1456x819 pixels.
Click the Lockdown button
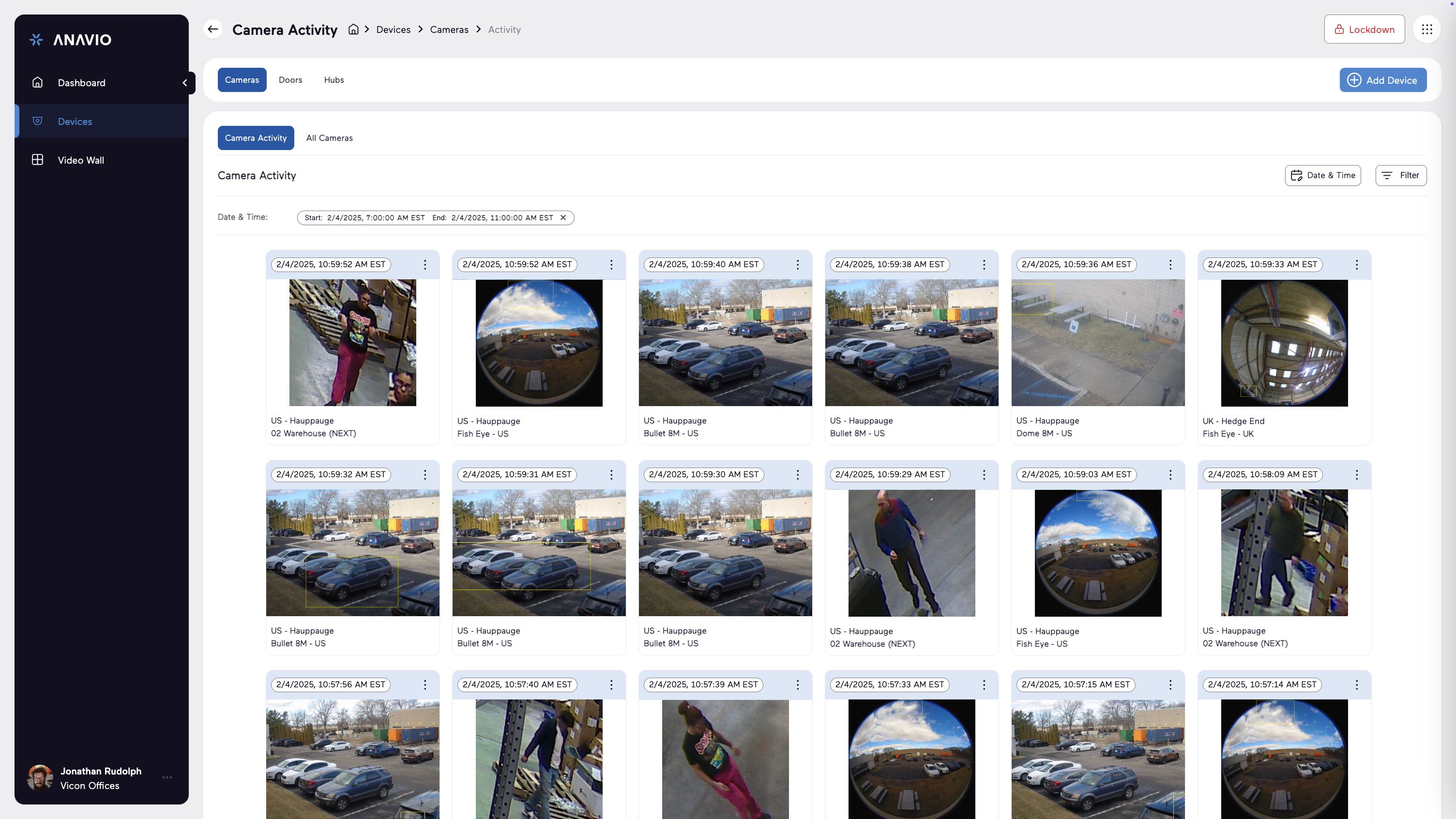coord(1364,30)
